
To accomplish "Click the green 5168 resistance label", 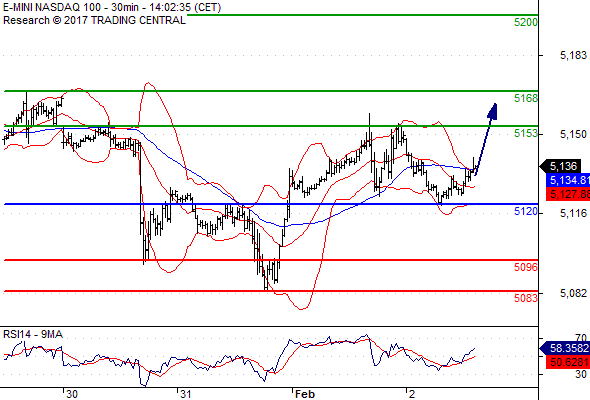I will click(526, 98).
